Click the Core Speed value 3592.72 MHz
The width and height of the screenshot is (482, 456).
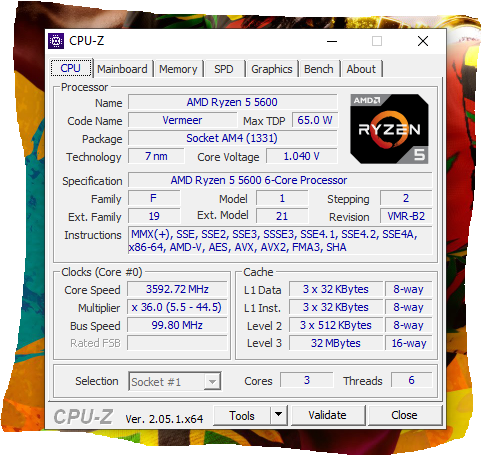177,289
